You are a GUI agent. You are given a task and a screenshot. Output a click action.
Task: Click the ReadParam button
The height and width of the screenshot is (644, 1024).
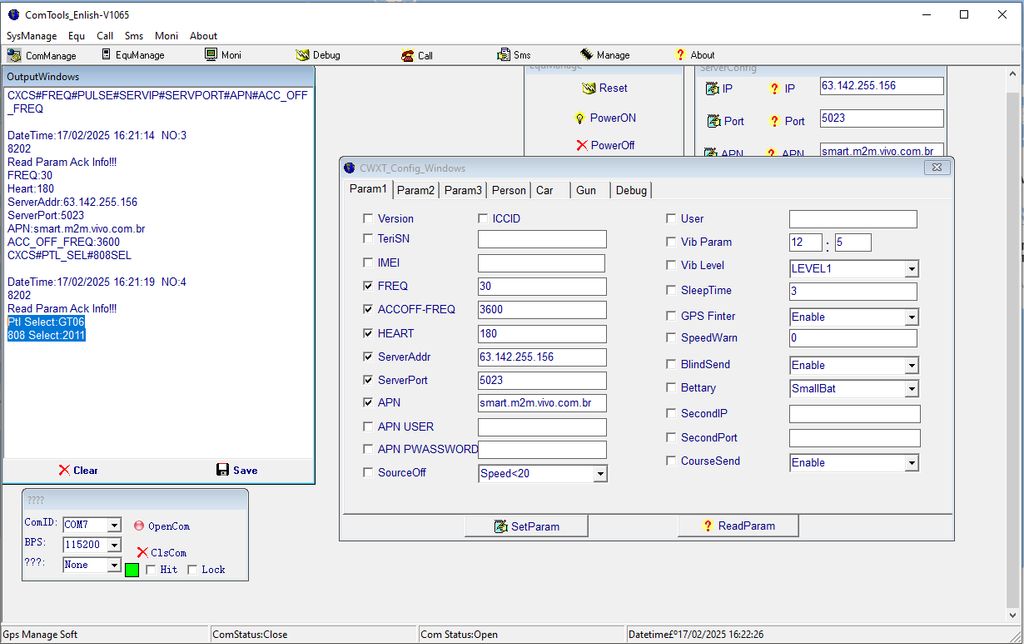[x=738, y=526]
